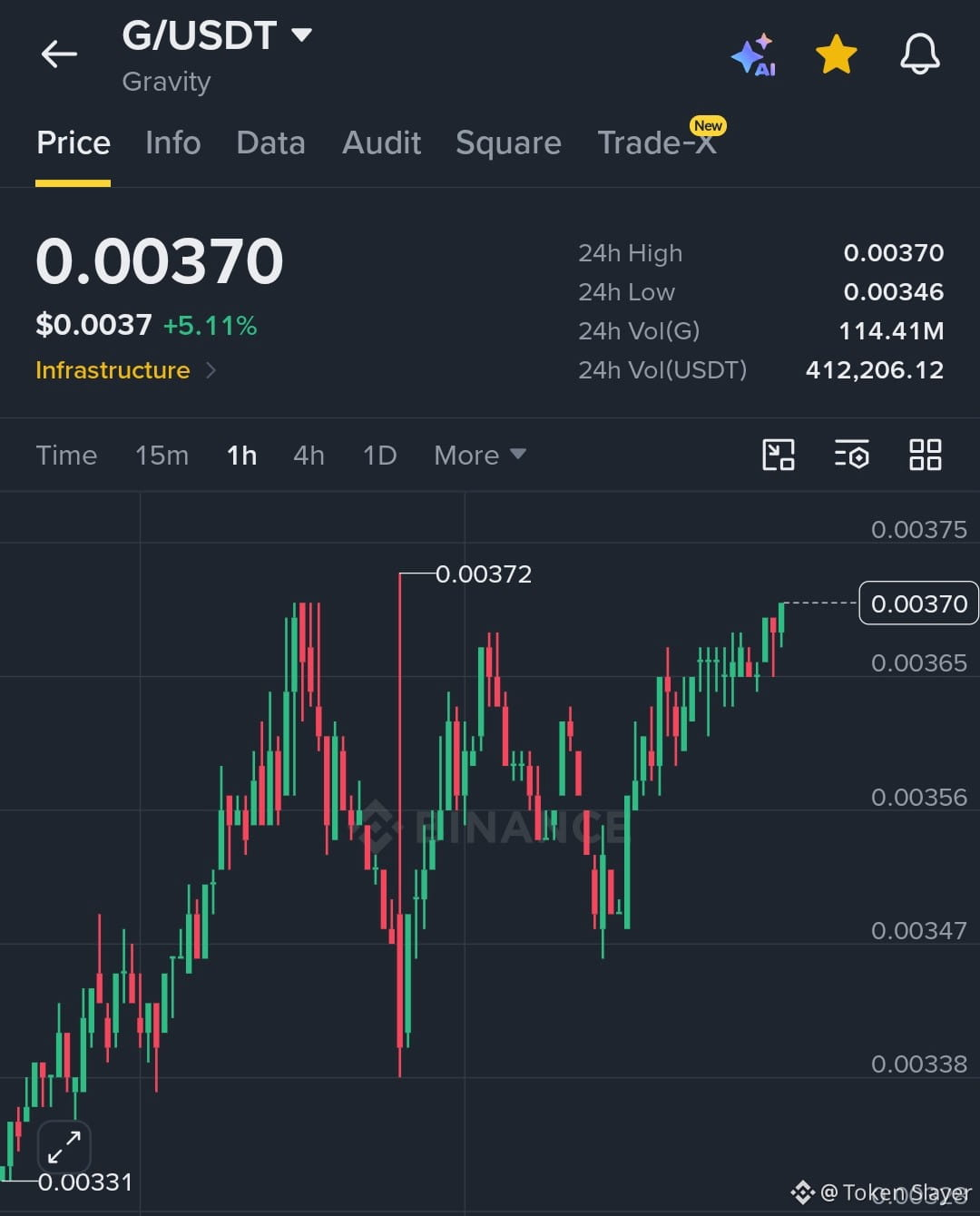Viewport: 980px width, 1216px height.
Task: Expand chart to fullscreen
Action: (64, 1147)
